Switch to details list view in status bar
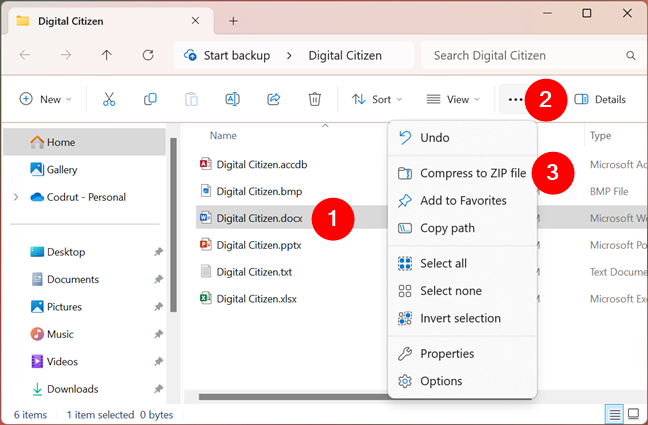The height and width of the screenshot is (425, 648). tap(615, 414)
